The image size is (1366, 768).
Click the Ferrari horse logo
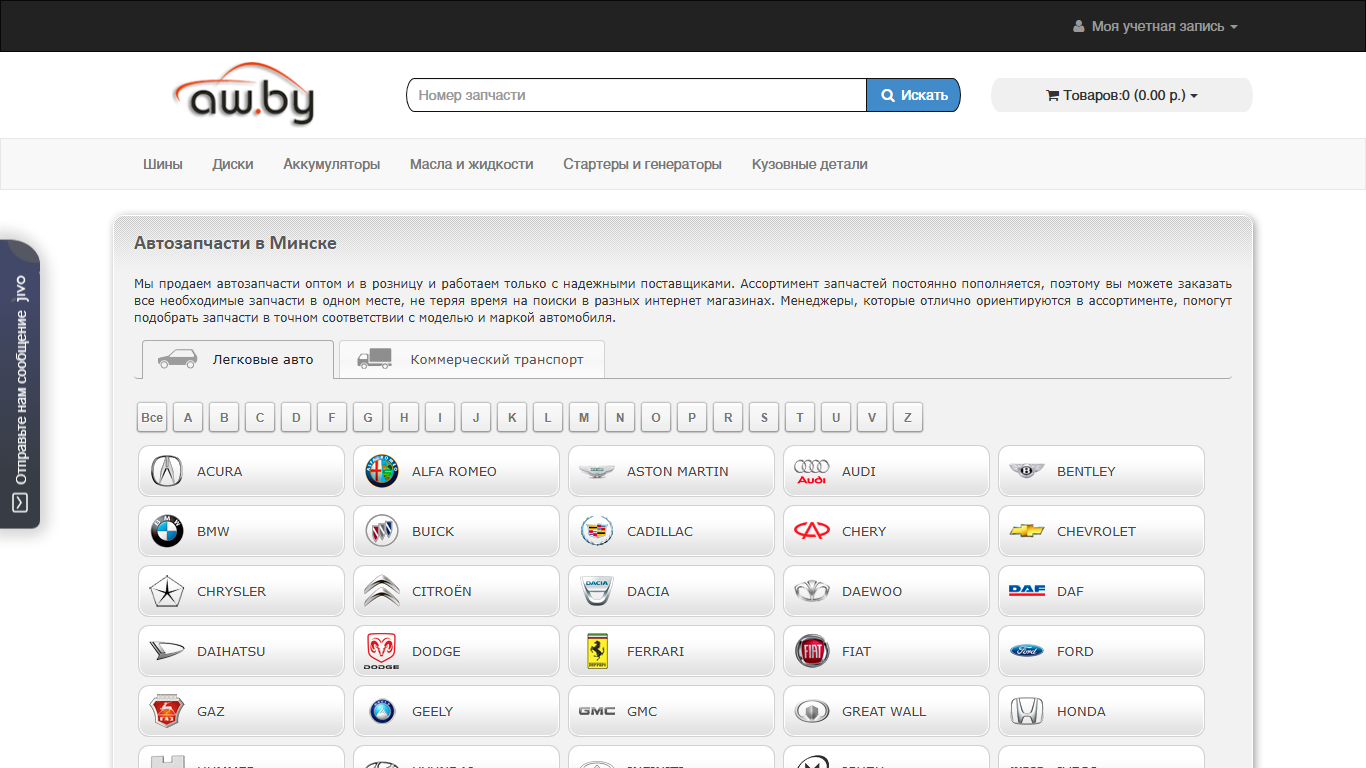(597, 651)
